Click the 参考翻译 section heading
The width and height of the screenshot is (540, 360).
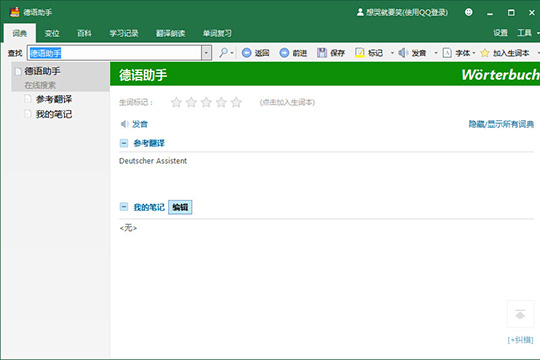click(x=149, y=143)
